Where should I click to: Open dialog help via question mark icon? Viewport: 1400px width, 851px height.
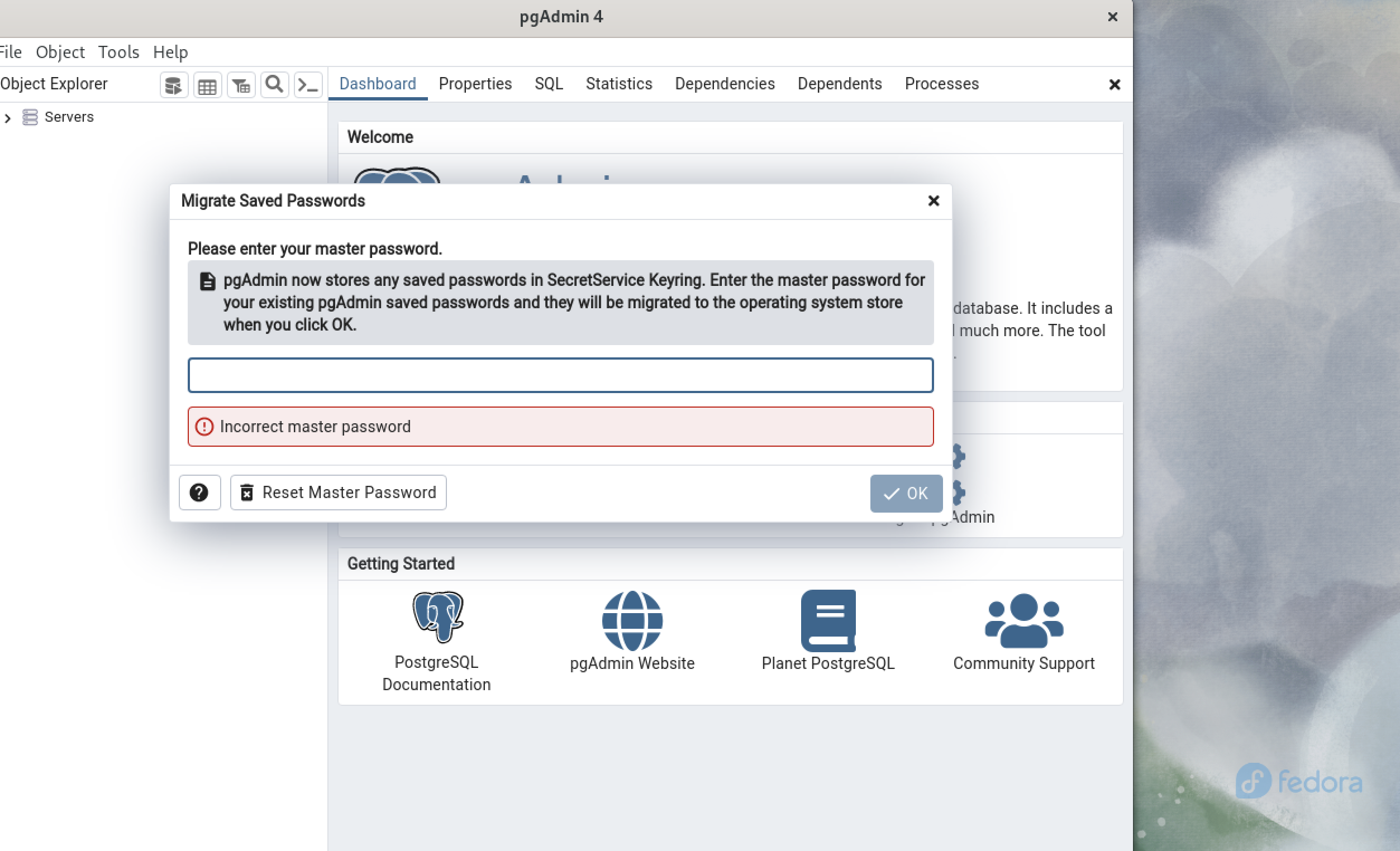pos(199,492)
